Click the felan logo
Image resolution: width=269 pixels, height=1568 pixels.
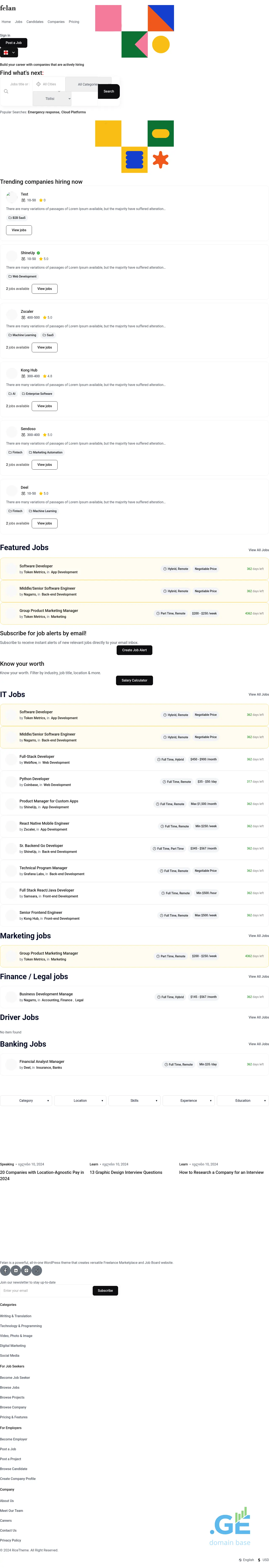tap(8, 8)
